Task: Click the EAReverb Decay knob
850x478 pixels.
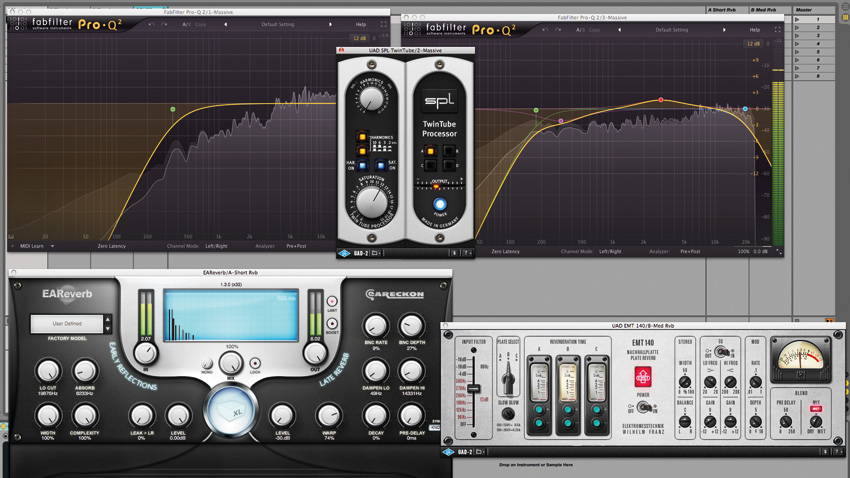Action: click(x=376, y=416)
